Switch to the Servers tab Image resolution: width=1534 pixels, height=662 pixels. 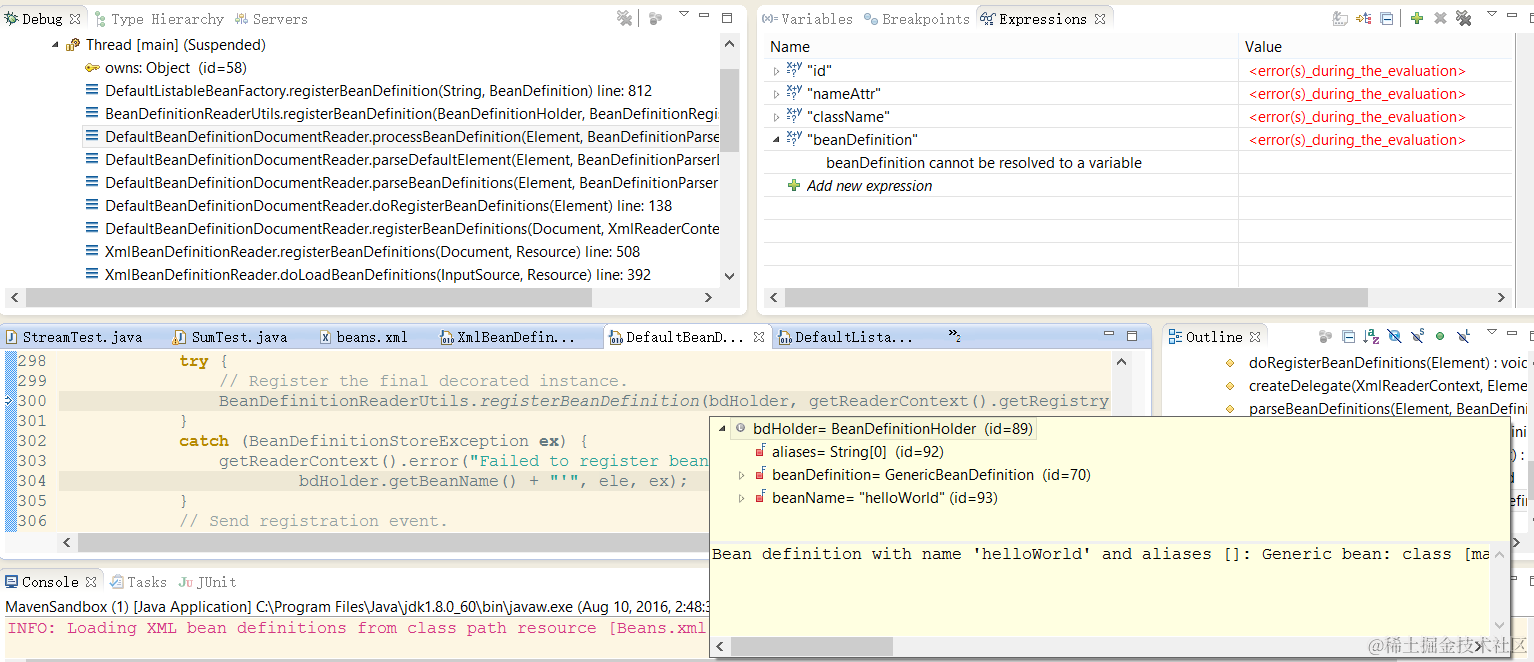pos(271,19)
